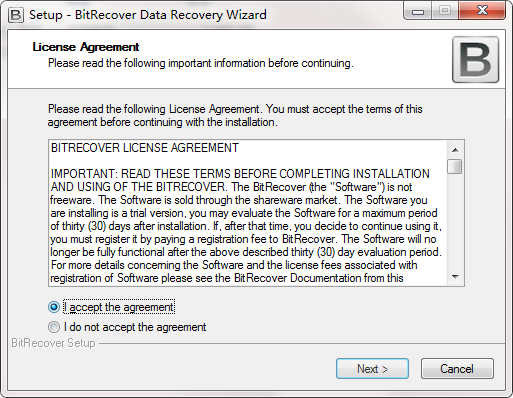Click the "BITRECOVER LICENSE AGREEMENT" title line

145,148
